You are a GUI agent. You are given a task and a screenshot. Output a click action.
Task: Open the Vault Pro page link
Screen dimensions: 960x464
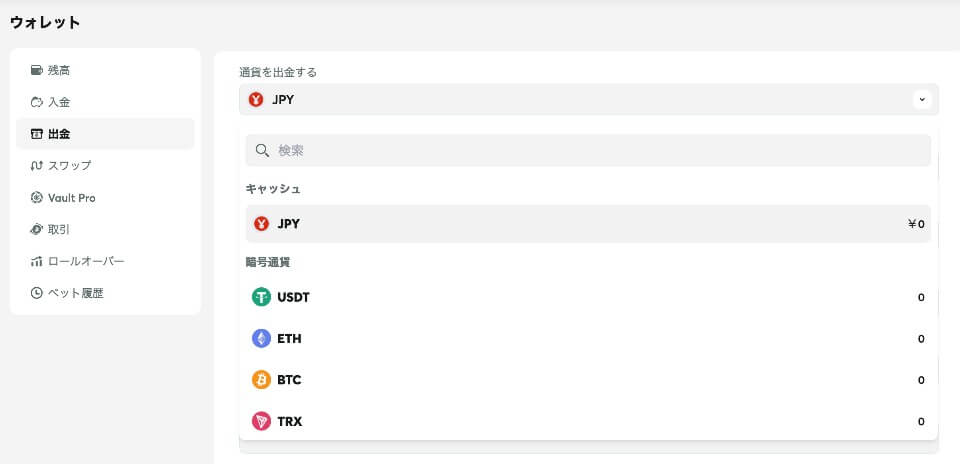click(x=72, y=198)
